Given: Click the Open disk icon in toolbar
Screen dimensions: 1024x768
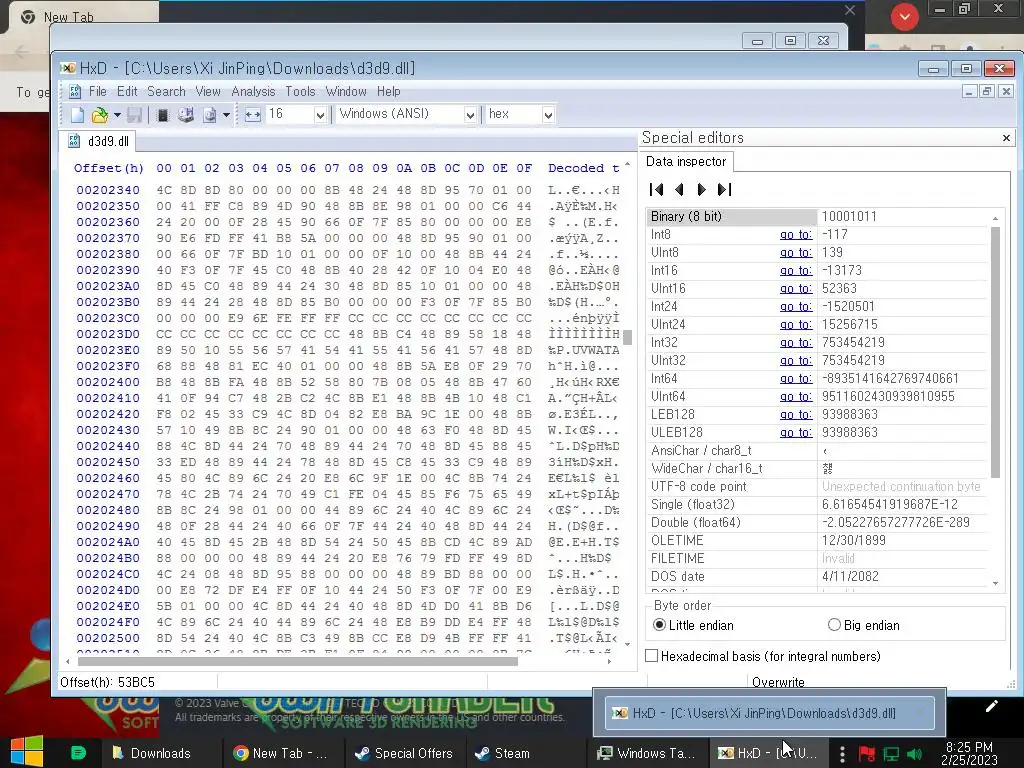Looking at the screenshot, I should click(x=186, y=115).
